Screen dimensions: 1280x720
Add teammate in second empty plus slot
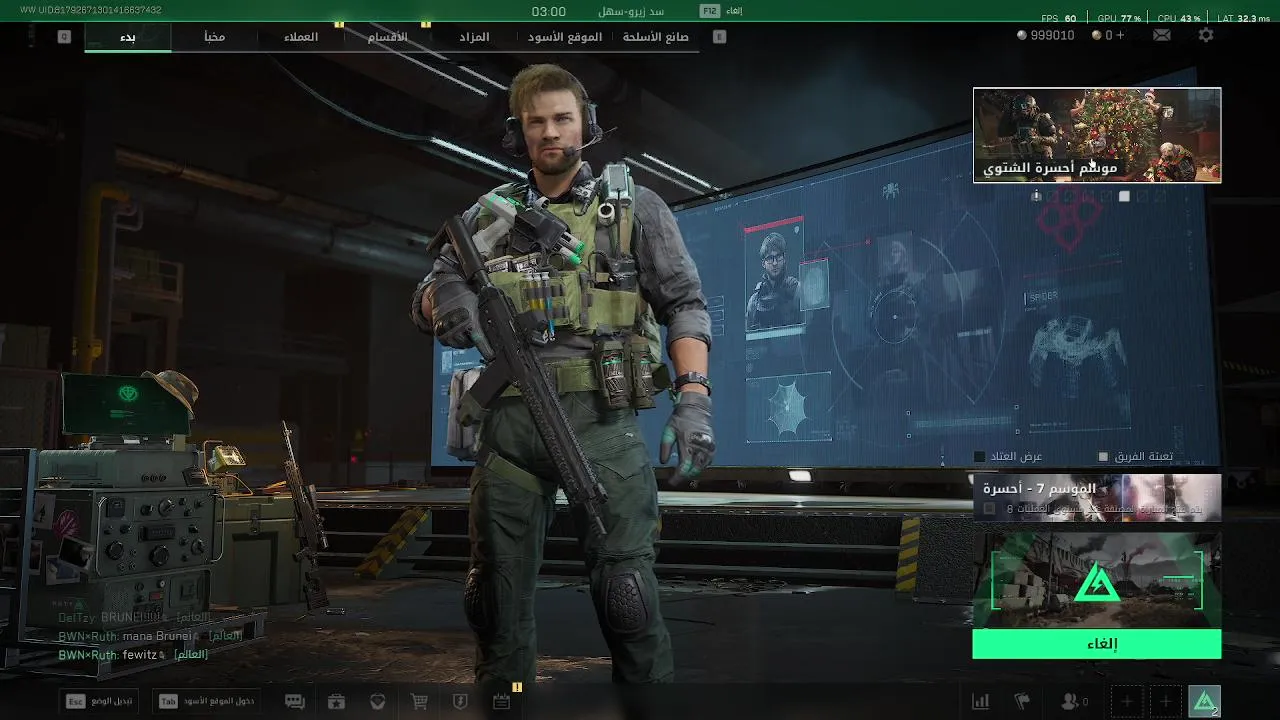click(1165, 702)
